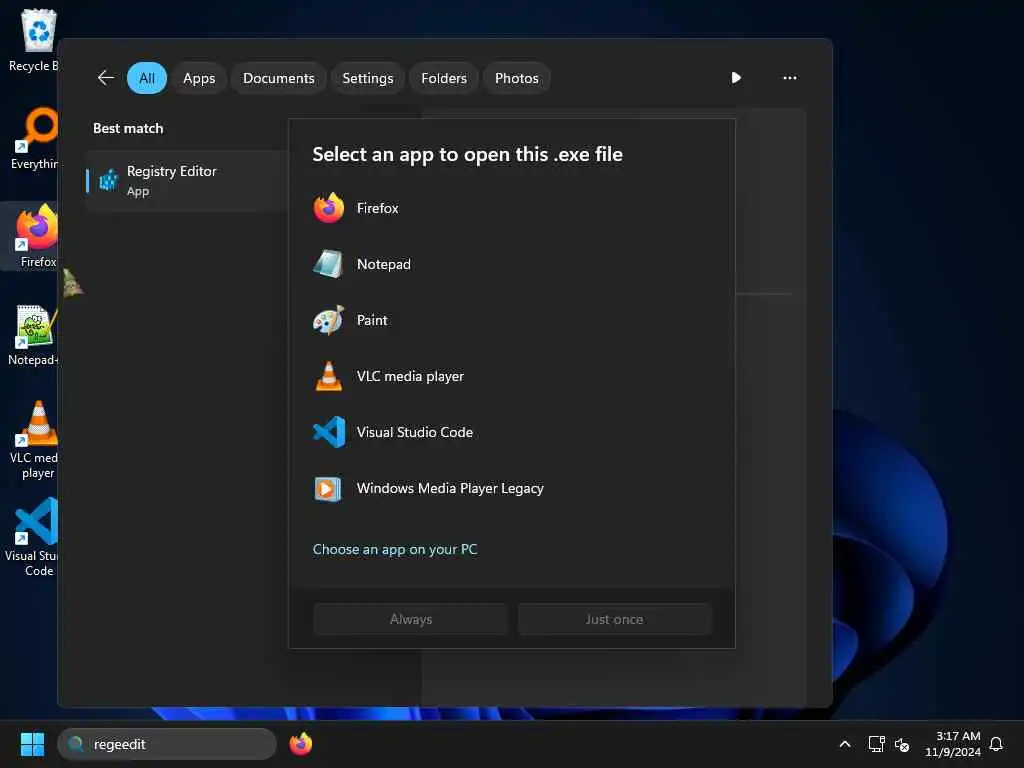Choose Firefox label in app list
Viewport: 1024px width, 768px height.
tap(377, 208)
